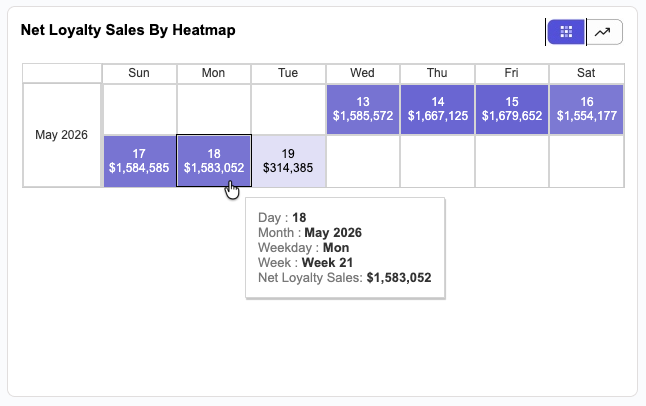Click the highlighted May 18 cell
This screenshot has width=646, height=406.
tap(214, 161)
